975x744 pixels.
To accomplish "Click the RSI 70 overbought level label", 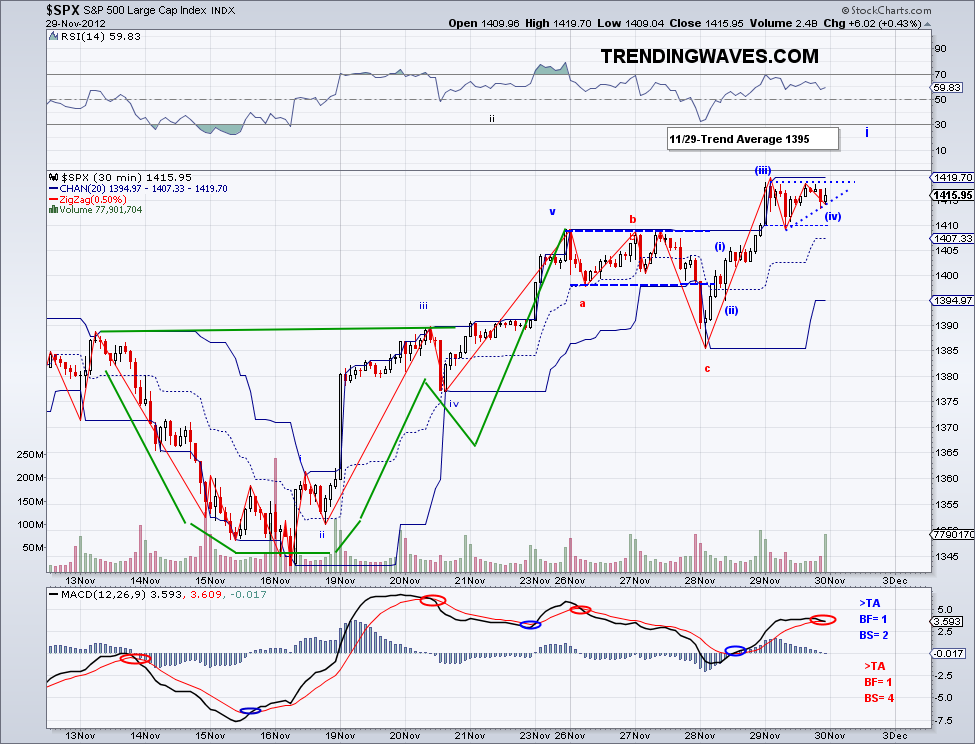I will click(x=940, y=75).
